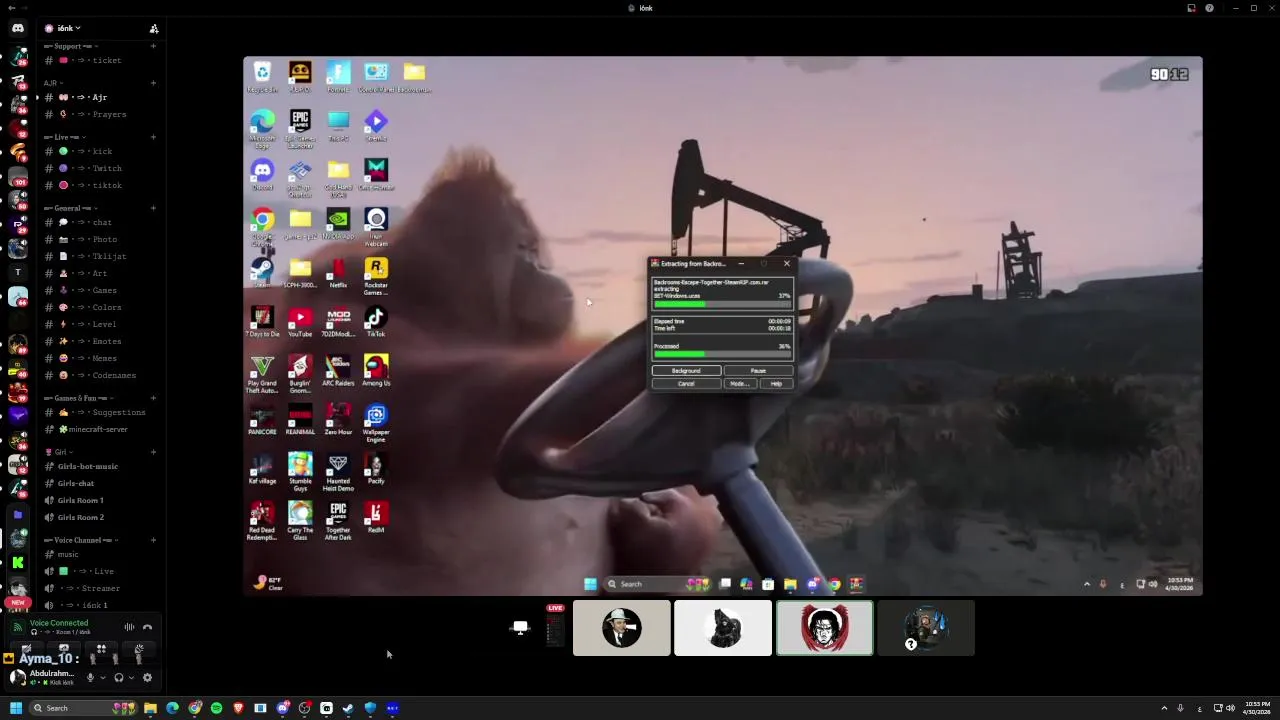Open the Windows Start menu
The image size is (1280, 720).
click(15, 708)
